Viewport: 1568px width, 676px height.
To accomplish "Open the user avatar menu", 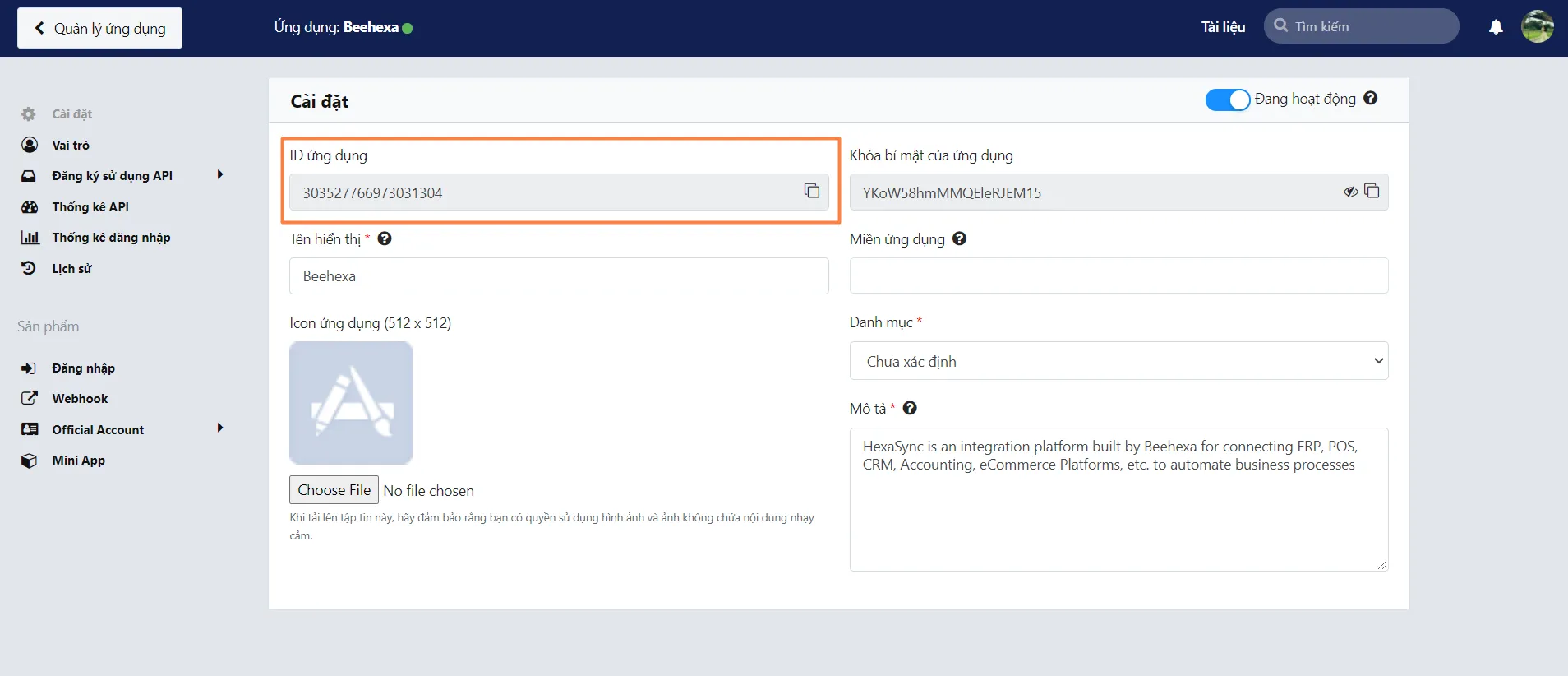I will click(1537, 26).
